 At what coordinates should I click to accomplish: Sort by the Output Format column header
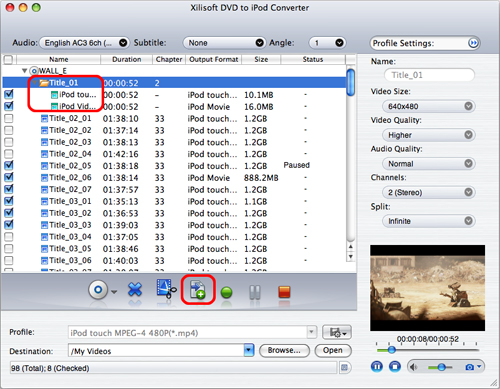coord(213,59)
